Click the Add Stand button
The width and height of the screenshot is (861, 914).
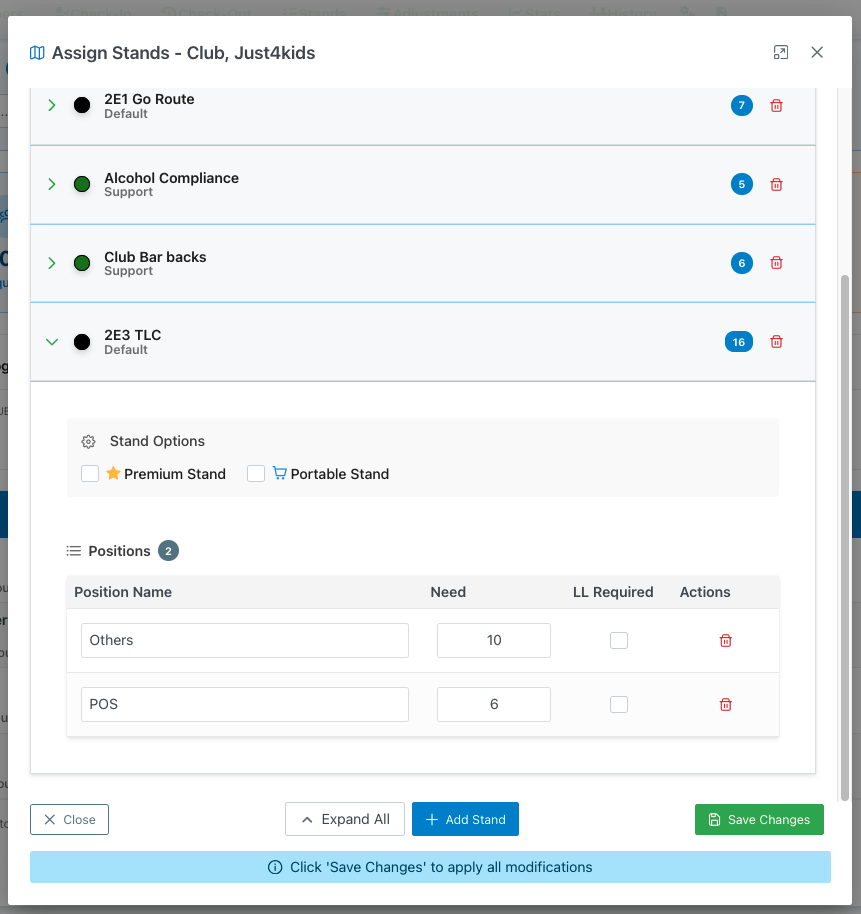tap(465, 820)
